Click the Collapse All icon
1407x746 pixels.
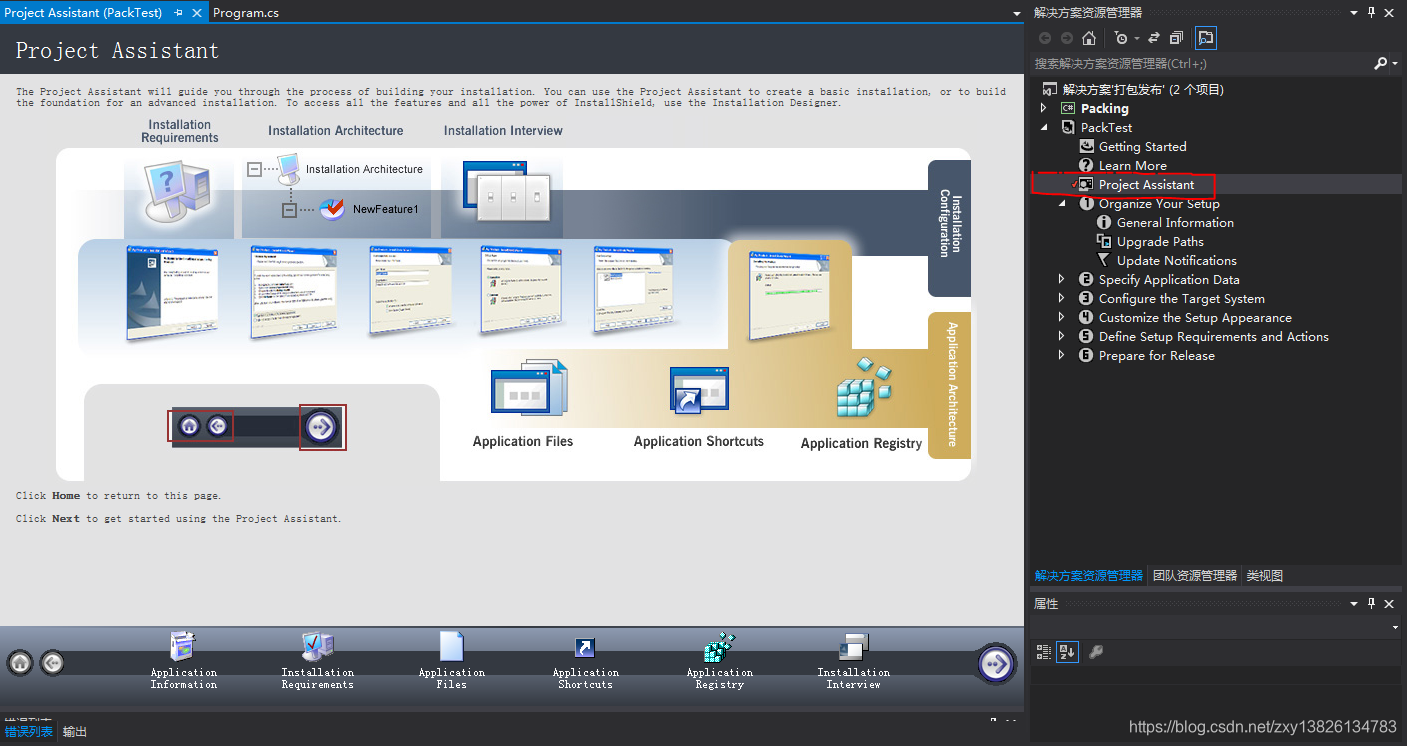point(1177,38)
